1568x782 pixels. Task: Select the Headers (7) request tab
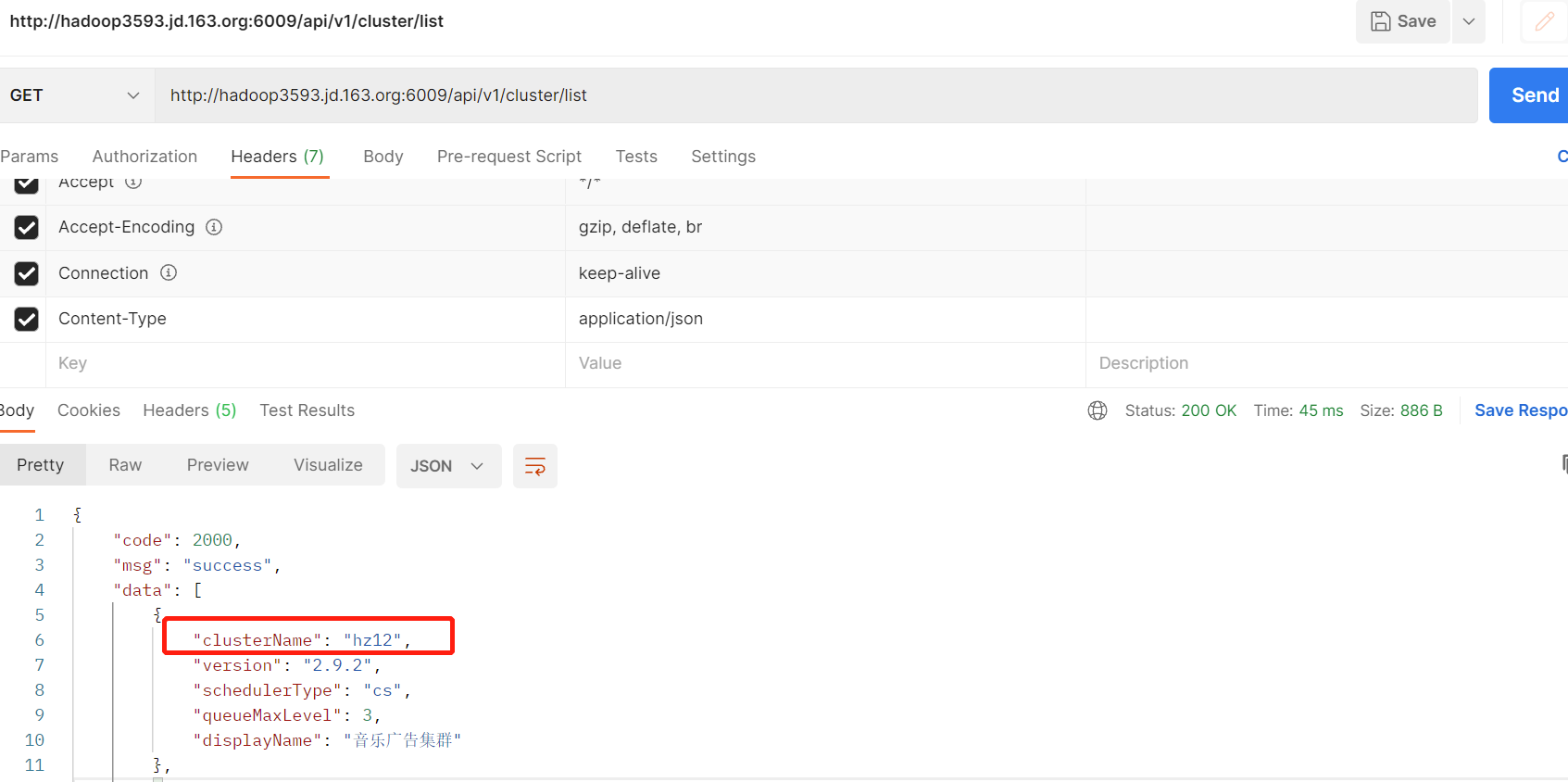(x=278, y=157)
